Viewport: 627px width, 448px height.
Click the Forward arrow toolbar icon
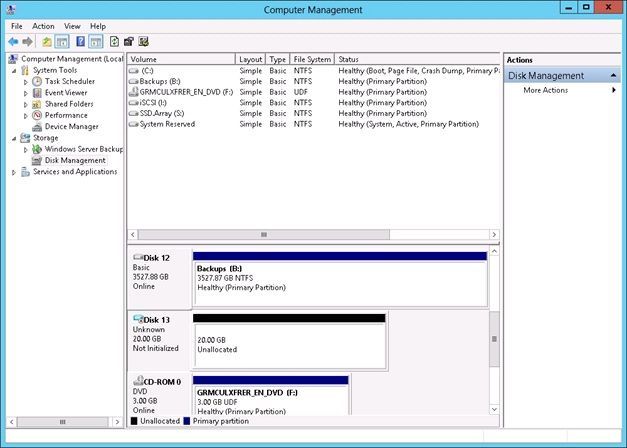coord(28,42)
